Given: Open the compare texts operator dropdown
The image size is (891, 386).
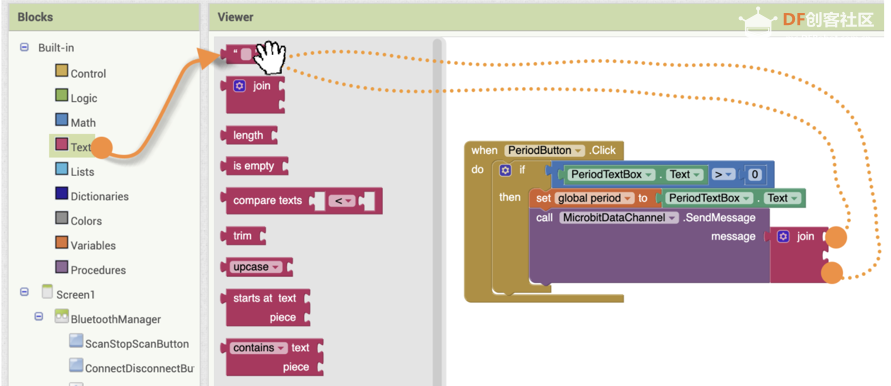Looking at the screenshot, I should point(342,201).
